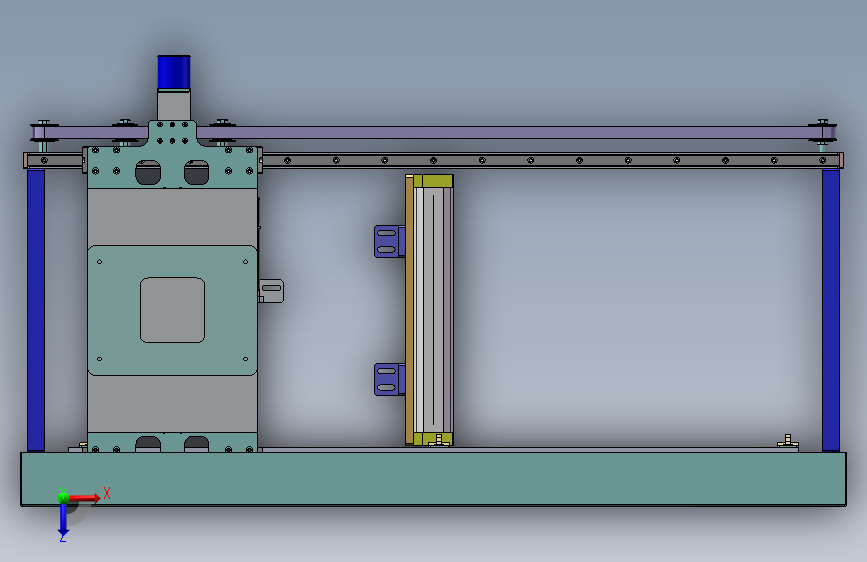This screenshot has width=867, height=562.
Task: Select the left oval cutout on the carriage top plate
Action: (148, 172)
